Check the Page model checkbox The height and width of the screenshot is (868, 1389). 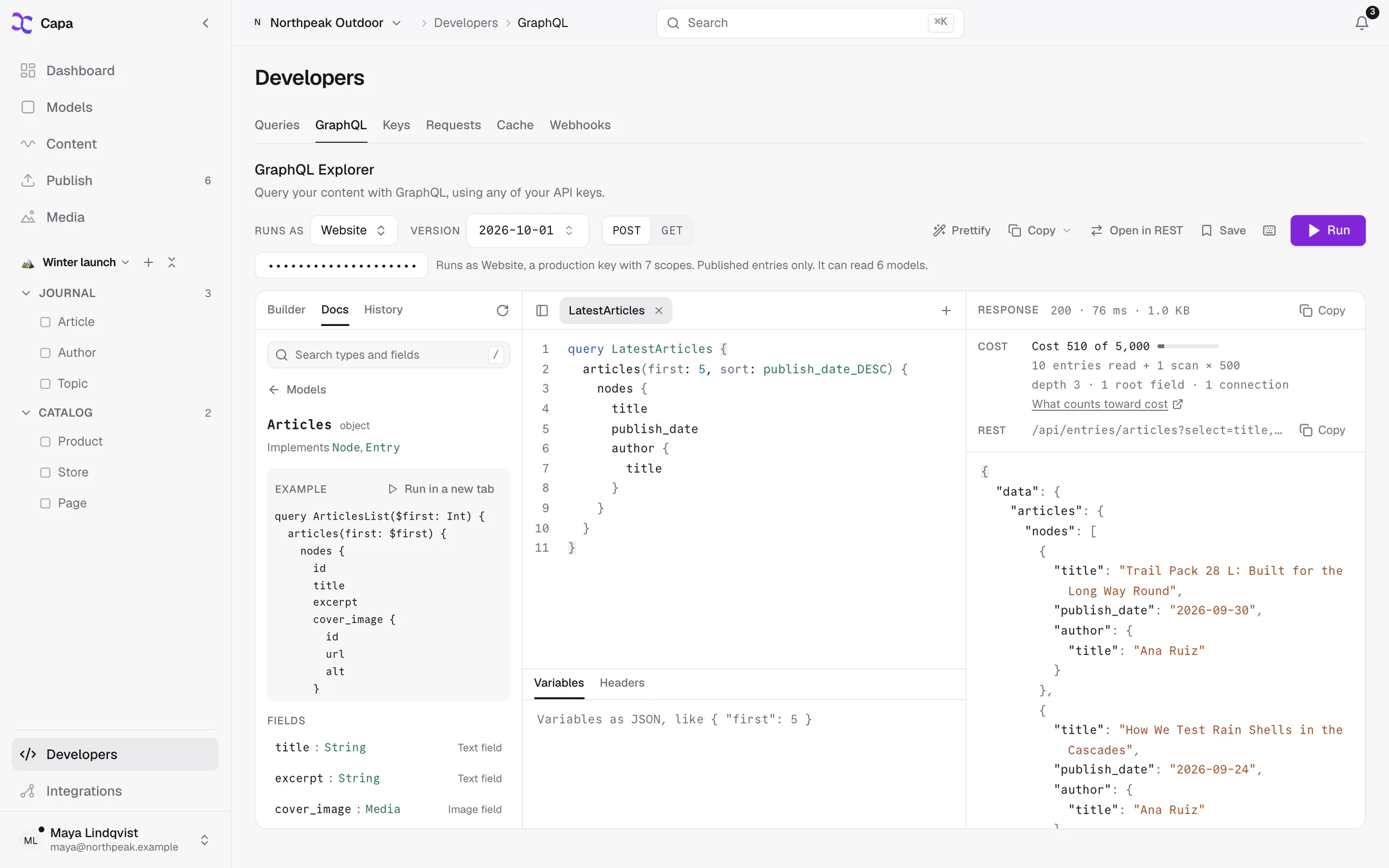(45, 503)
